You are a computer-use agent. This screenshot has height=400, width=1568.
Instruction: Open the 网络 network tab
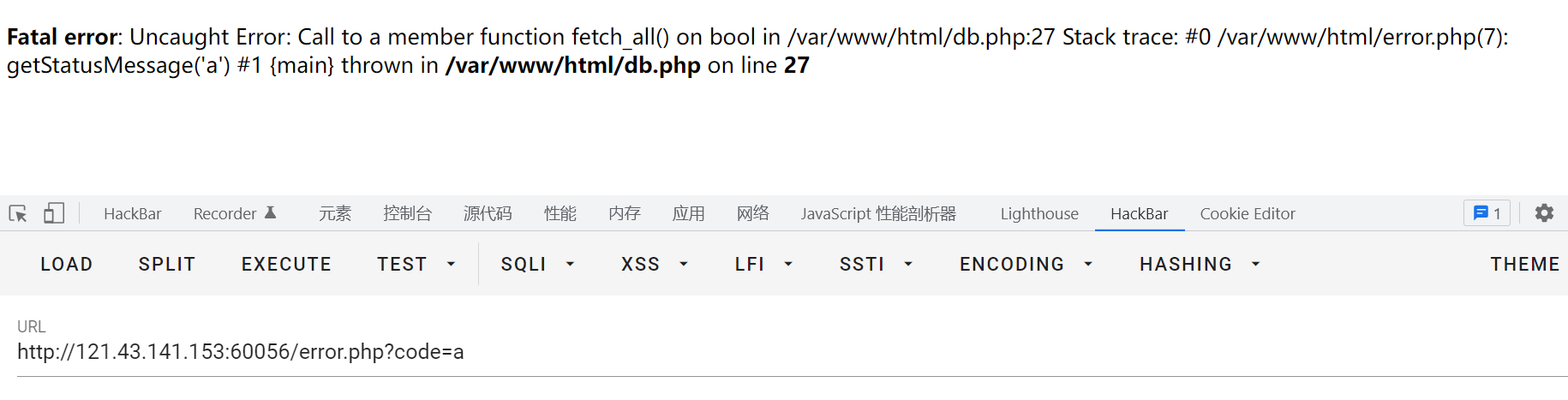(752, 213)
